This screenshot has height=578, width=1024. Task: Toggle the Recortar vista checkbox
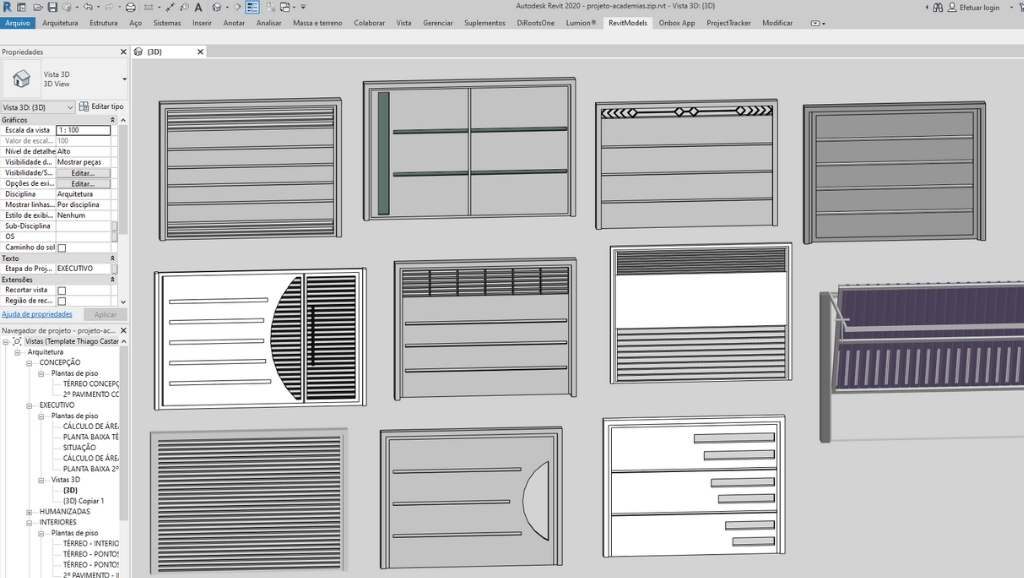point(62,290)
